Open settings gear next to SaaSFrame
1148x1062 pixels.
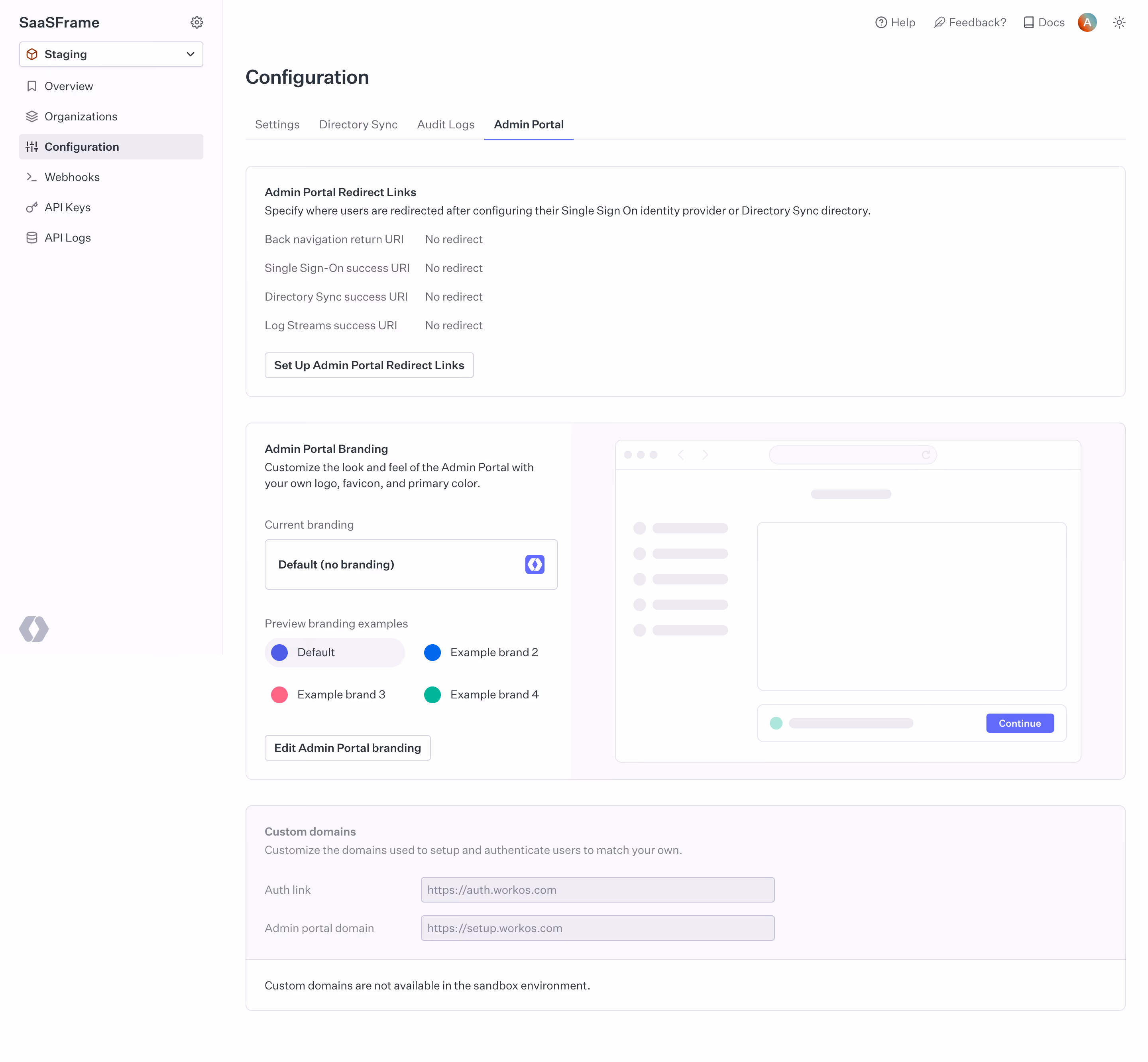197,22
